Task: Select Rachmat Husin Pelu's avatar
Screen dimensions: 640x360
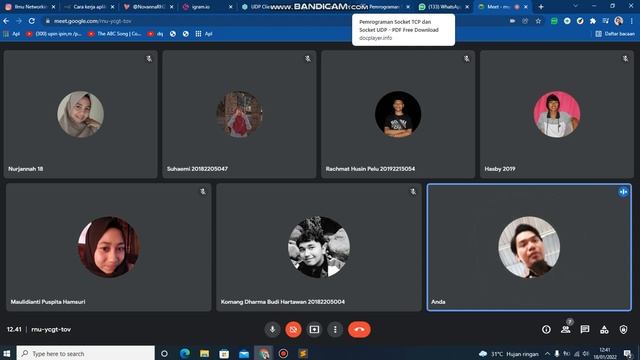Action: 398,114
